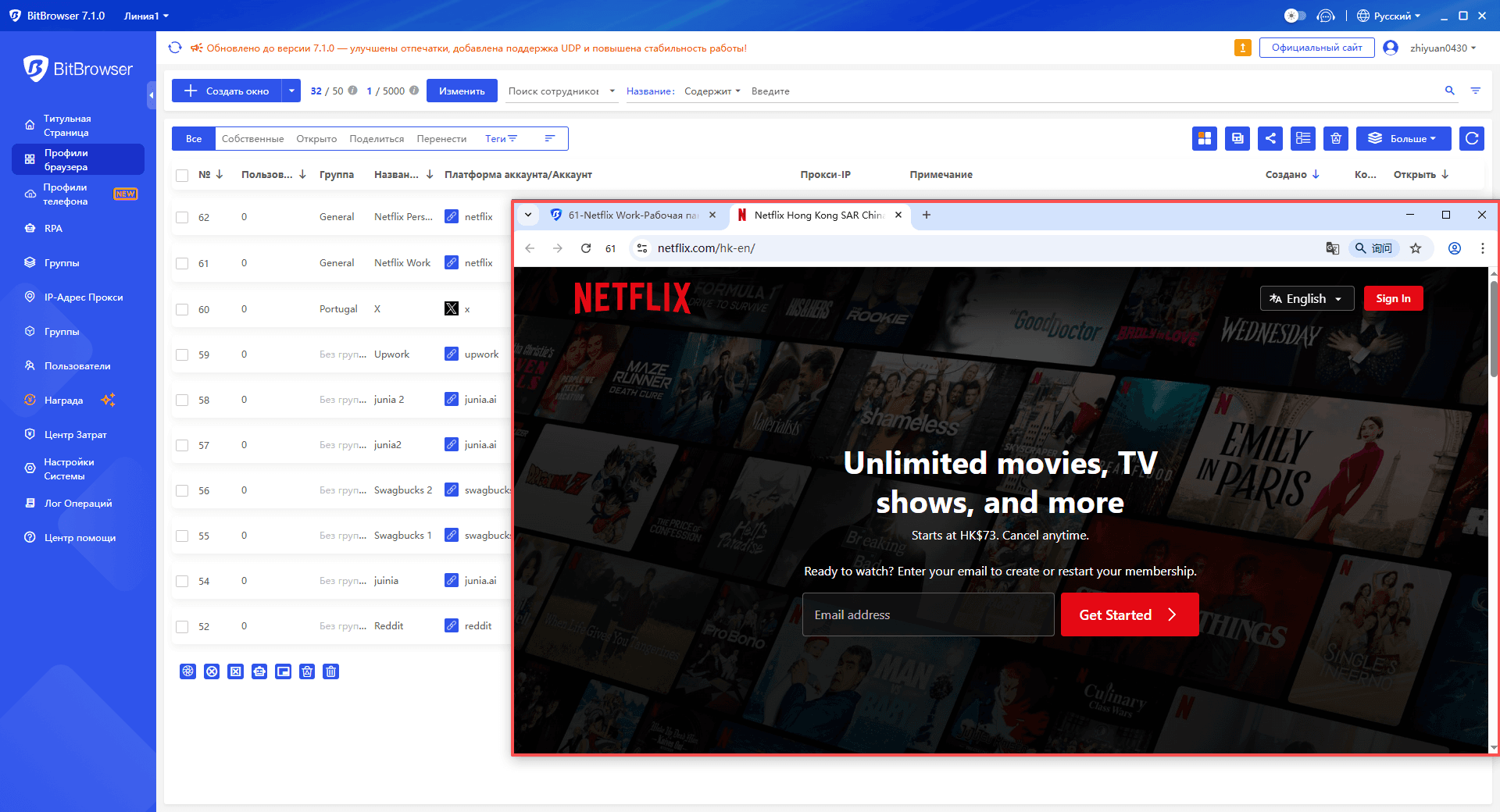Screen dimensions: 1500x812
Task: Click the Email address input field
Action: [927, 614]
